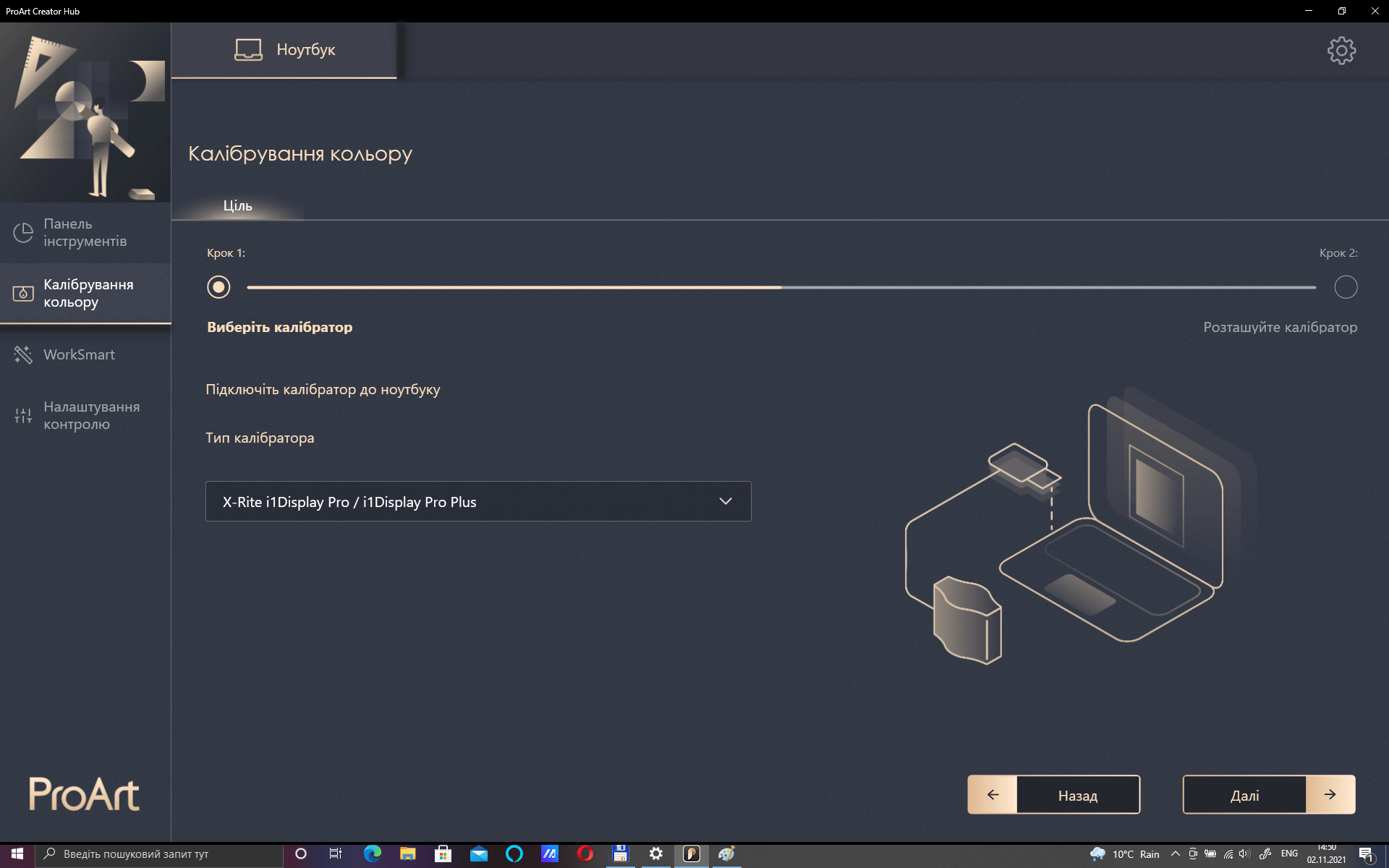The image size is (1389, 868).
Task: Open the settings gear icon
Action: tap(1341, 51)
